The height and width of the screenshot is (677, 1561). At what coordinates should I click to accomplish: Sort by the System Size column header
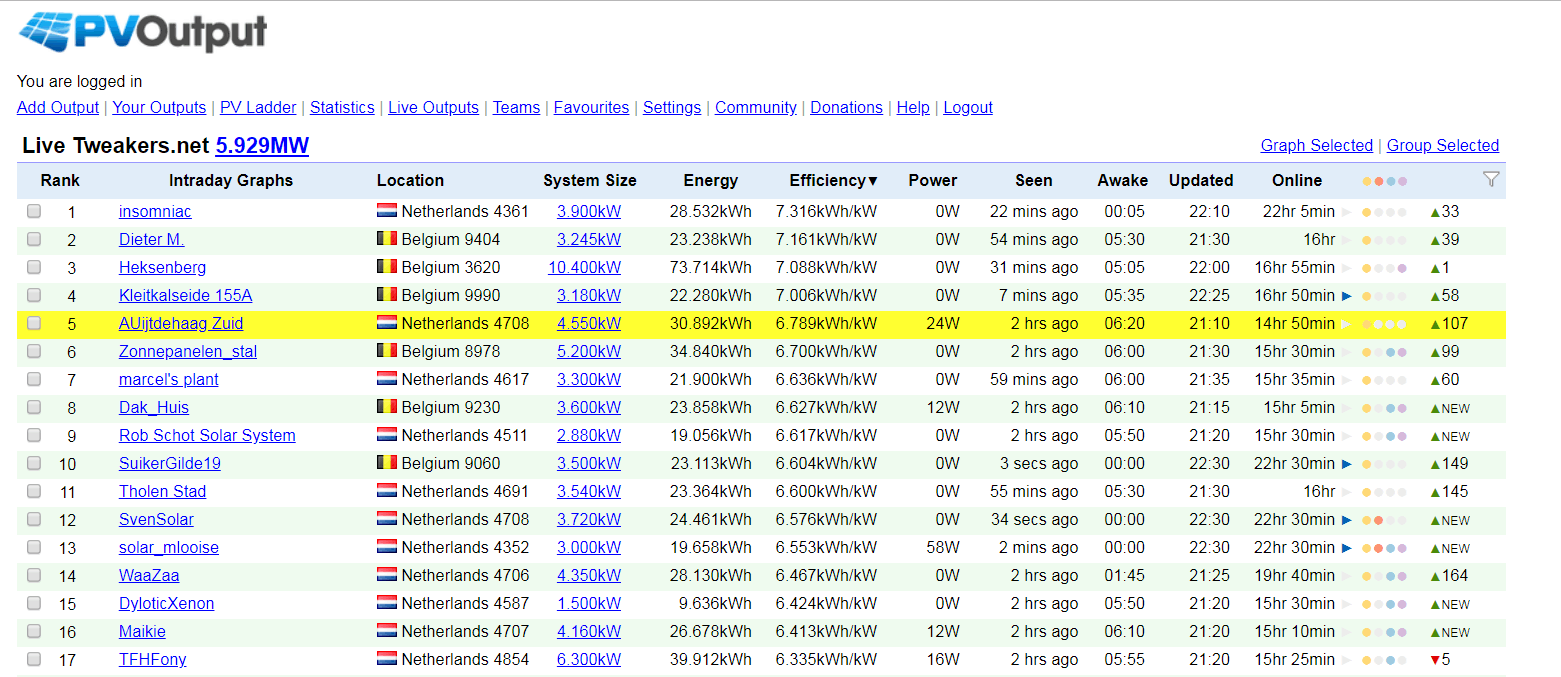tap(589, 181)
